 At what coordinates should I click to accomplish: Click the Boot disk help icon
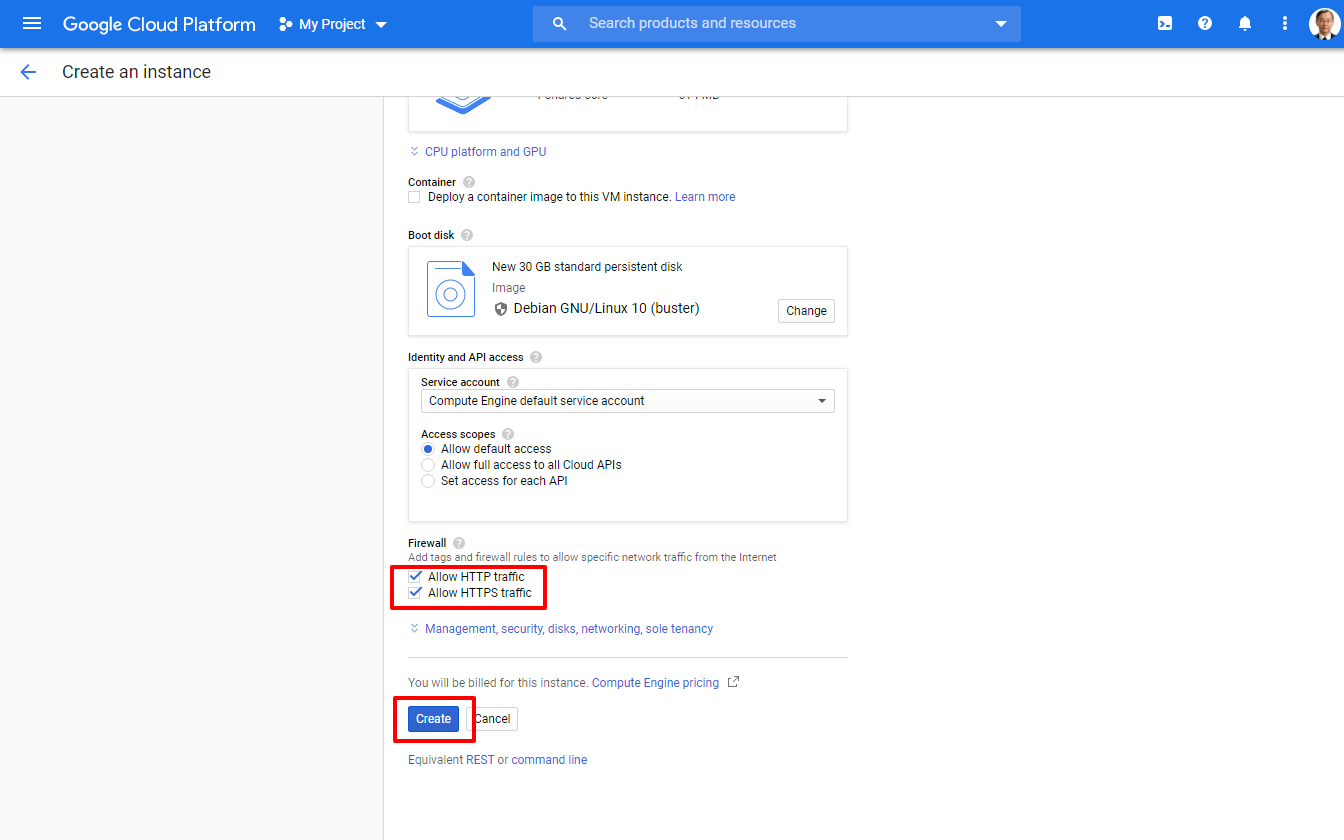click(x=467, y=235)
